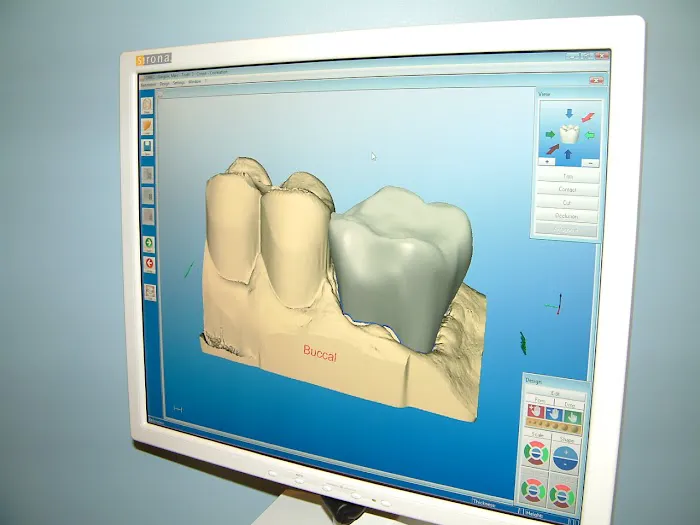Click the minus half of the blue Shape circle
The height and width of the screenshot is (525, 700).
tap(566, 465)
